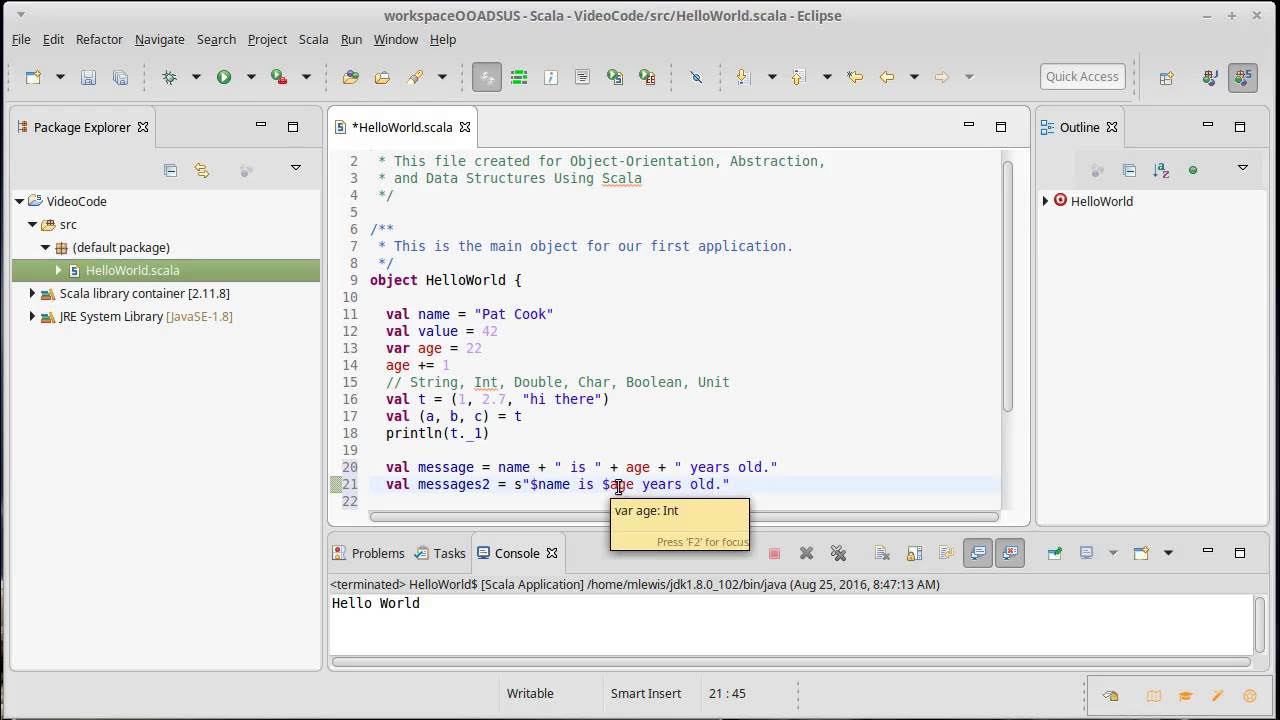Switch to the Problems tab
This screenshot has width=1280, height=720.
pos(369,553)
